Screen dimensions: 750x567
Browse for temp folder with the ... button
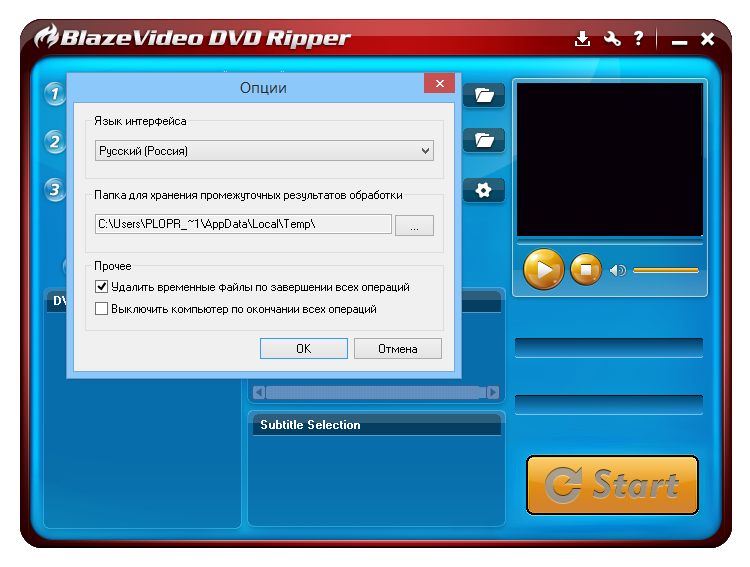[x=414, y=225]
